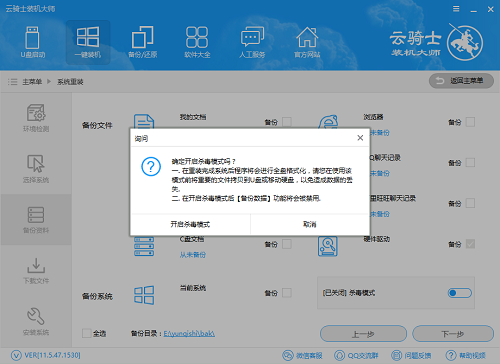Click the 硬件驱动 disk icon
Screen dimensions: 500x364
(327, 246)
